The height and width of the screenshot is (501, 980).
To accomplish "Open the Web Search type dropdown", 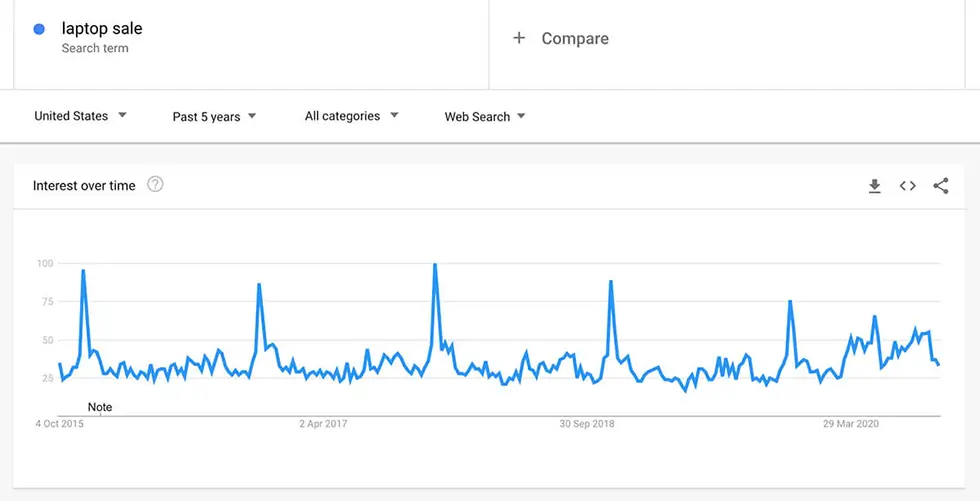I will tap(485, 116).
